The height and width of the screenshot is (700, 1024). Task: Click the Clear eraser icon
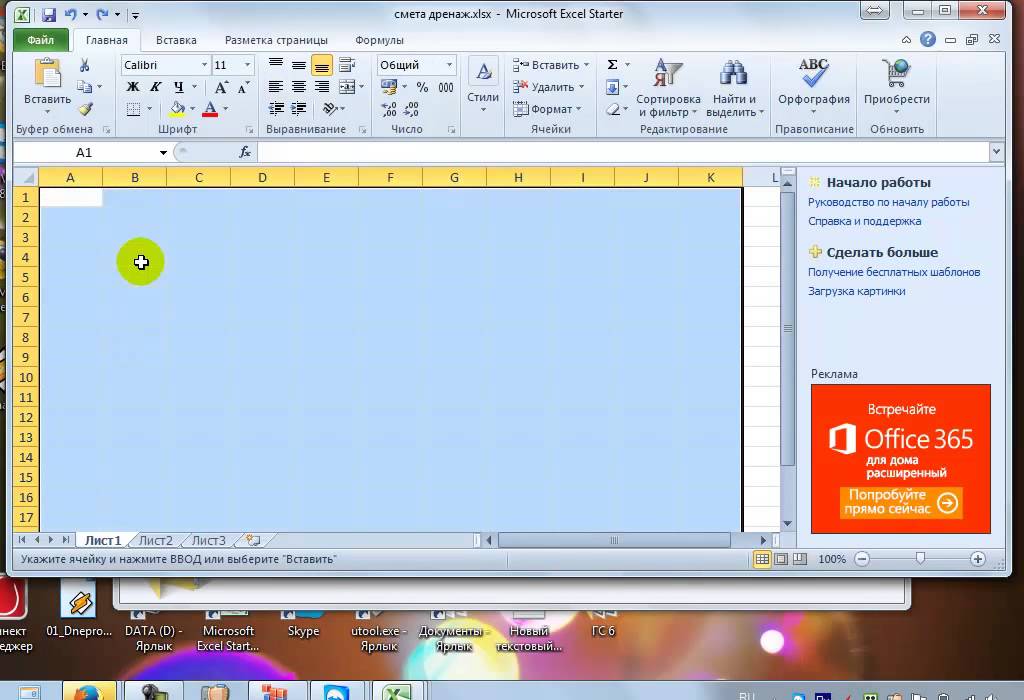tap(613, 109)
